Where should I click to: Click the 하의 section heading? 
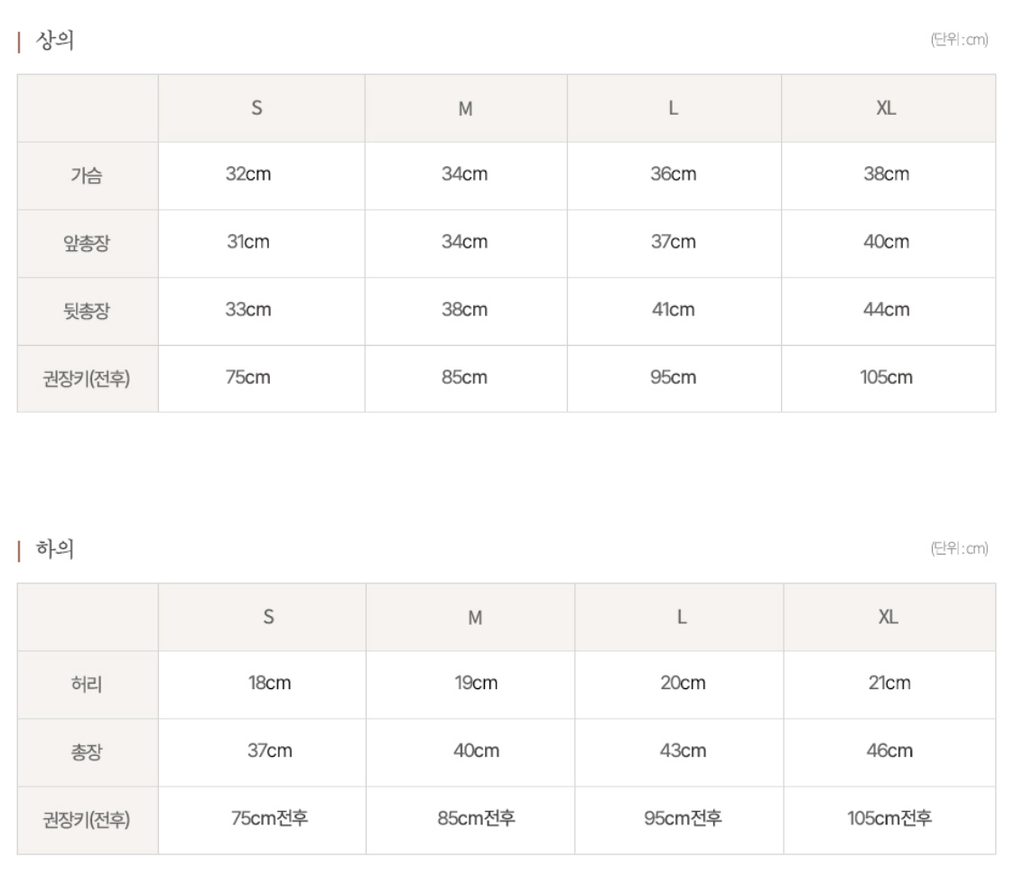tap(55, 549)
